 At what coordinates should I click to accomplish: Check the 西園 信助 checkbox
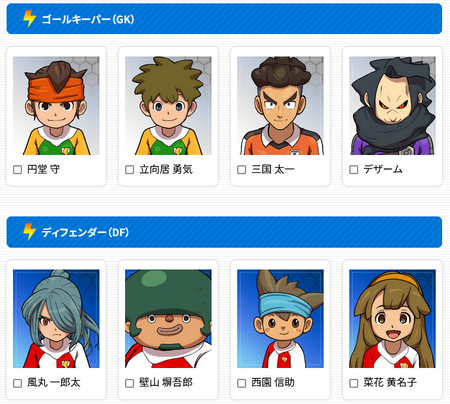tap(241, 383)
